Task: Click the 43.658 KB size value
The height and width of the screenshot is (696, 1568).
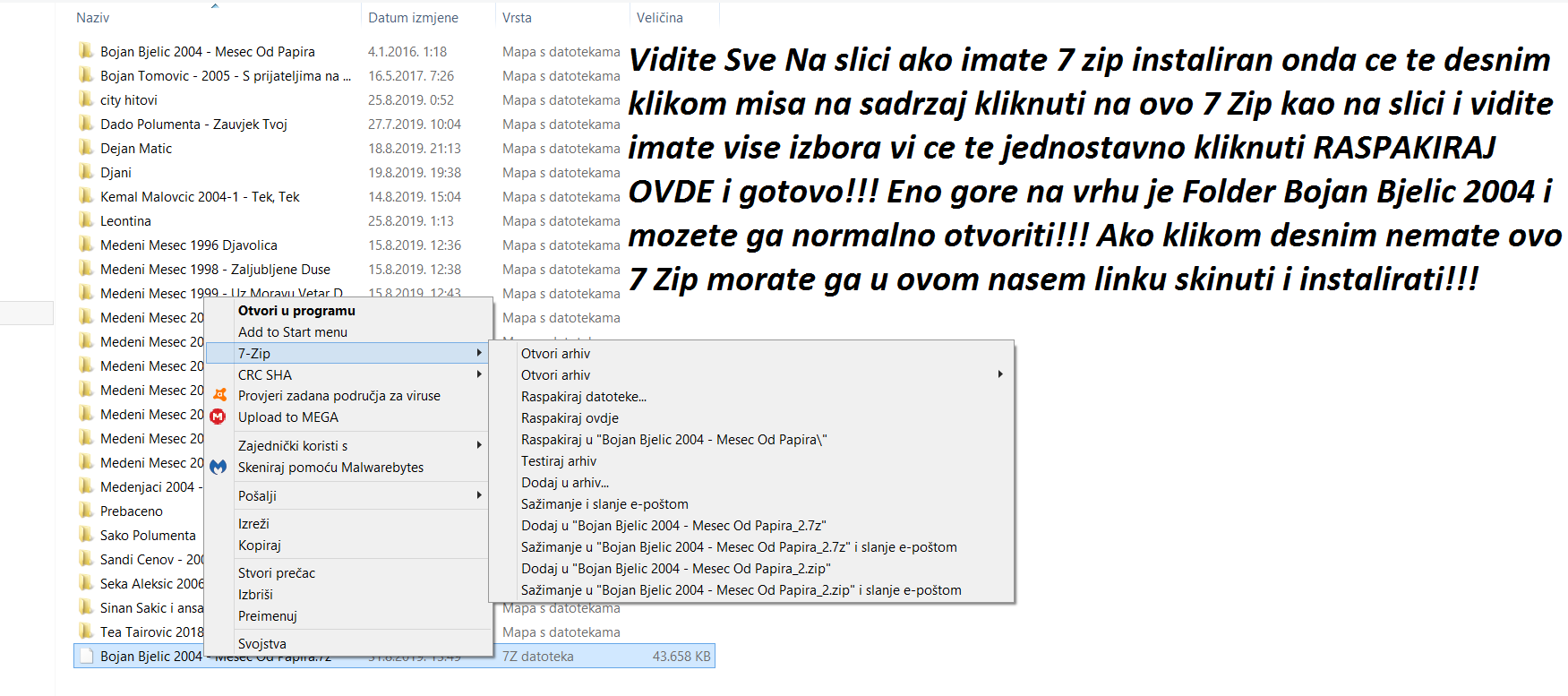Action: point(681,657)
